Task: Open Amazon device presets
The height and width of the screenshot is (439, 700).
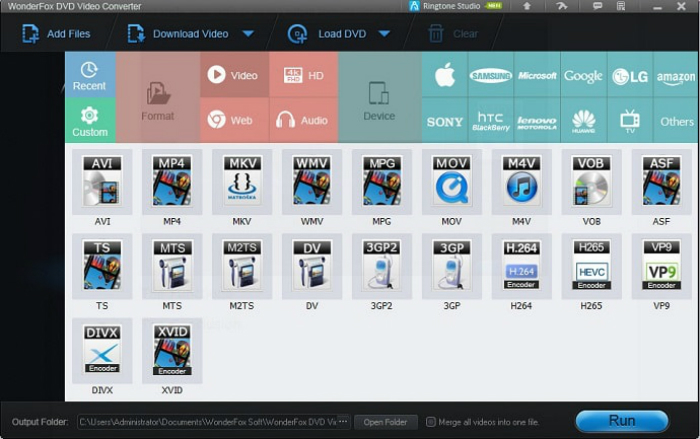Action: (x=676, y=75)
